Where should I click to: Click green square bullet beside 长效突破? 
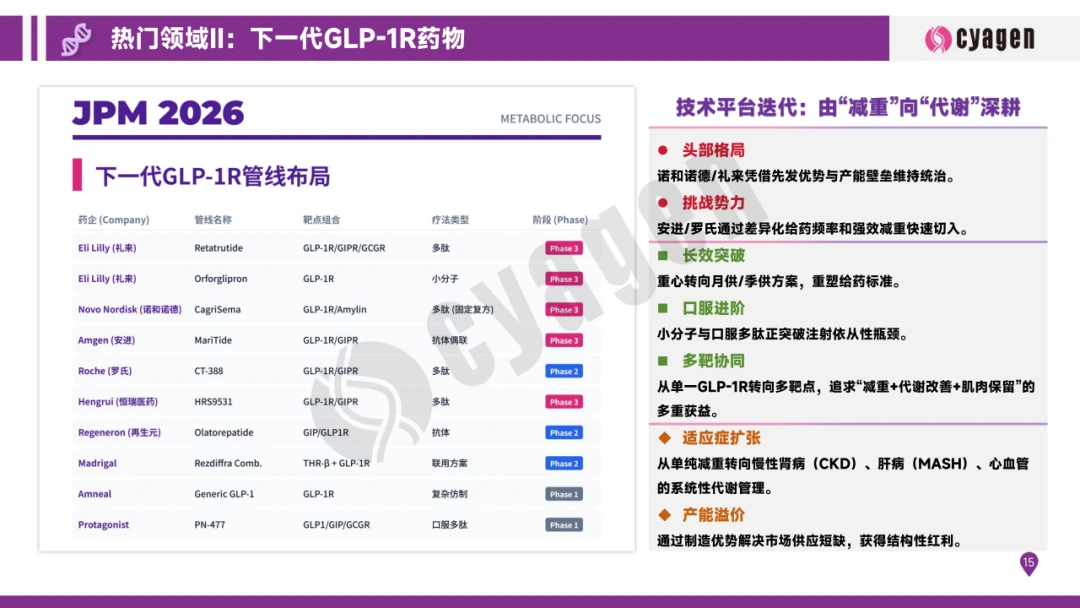click(x=662, y=256)
